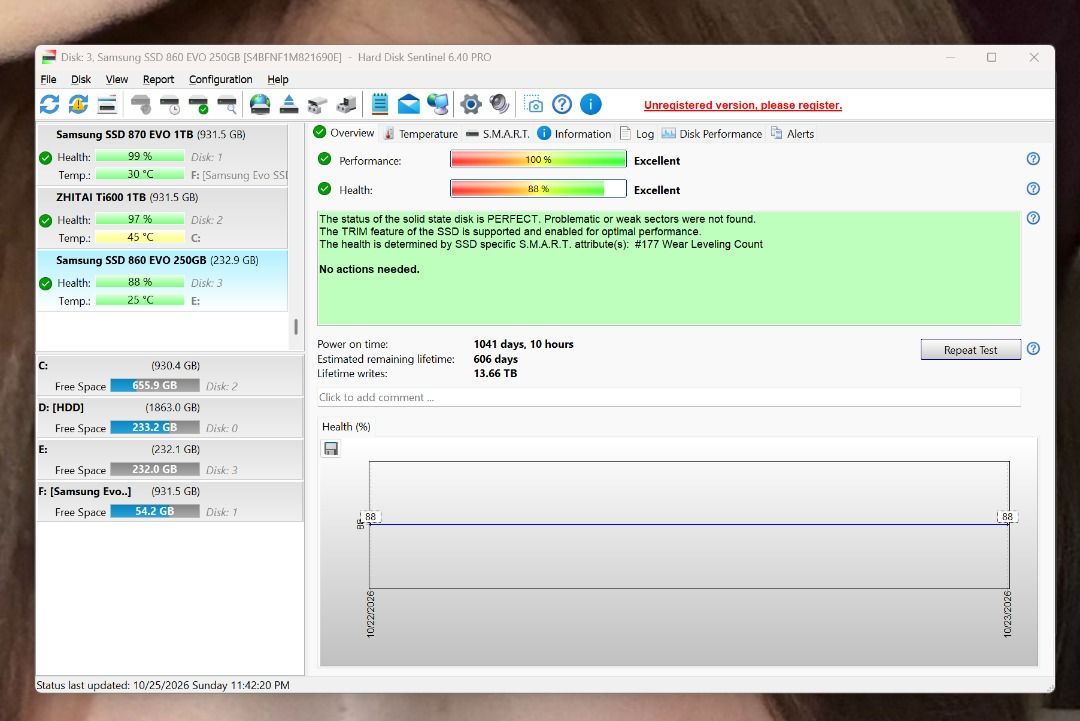Click the disk with clock toolbar icon

[169, 105]
